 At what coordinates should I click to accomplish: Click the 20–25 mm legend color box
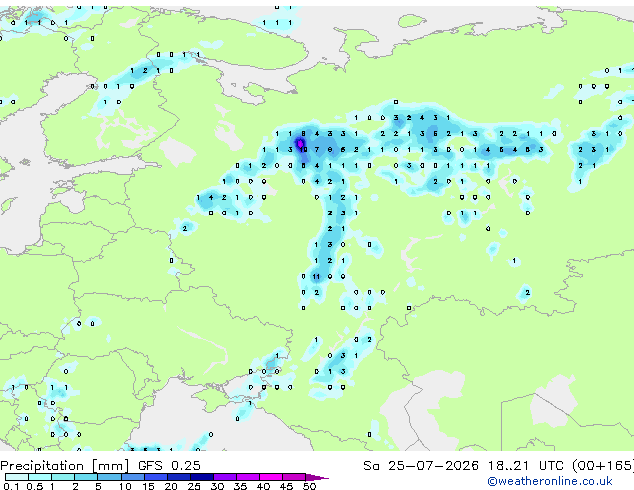pyautogui.click(x=179, y=477)
